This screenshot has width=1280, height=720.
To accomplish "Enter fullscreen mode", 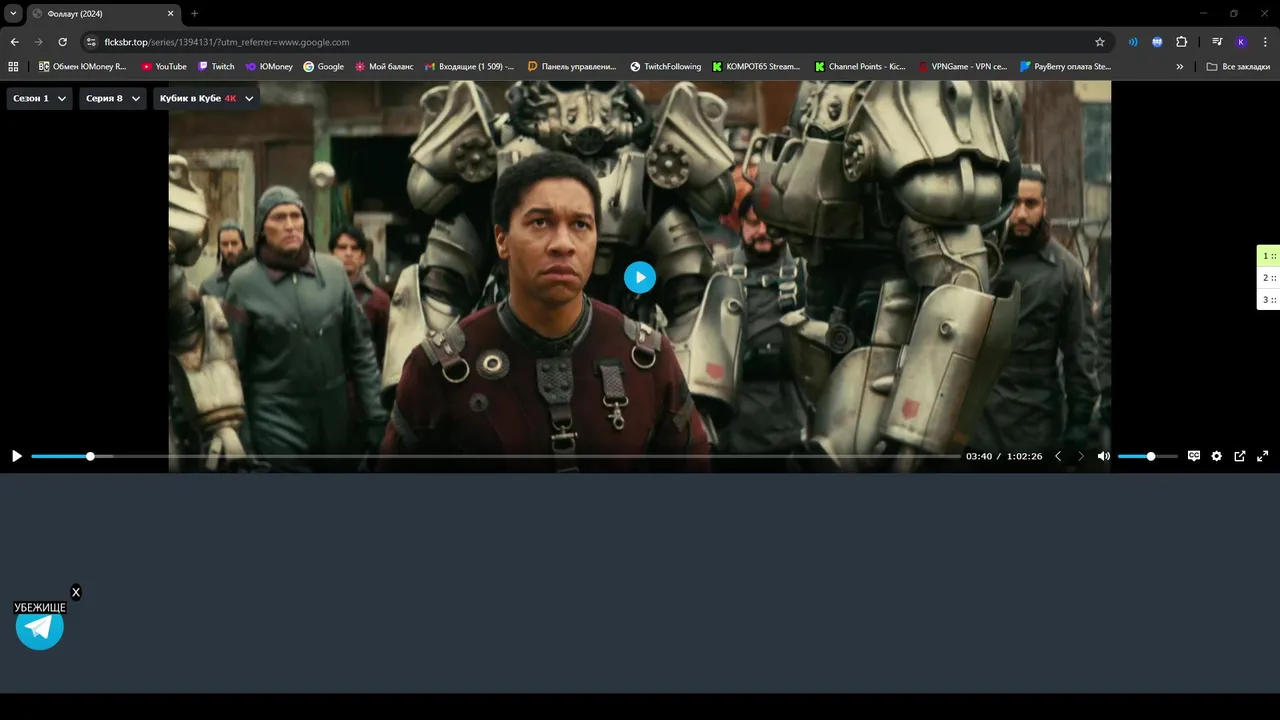I will [1262, 456].
